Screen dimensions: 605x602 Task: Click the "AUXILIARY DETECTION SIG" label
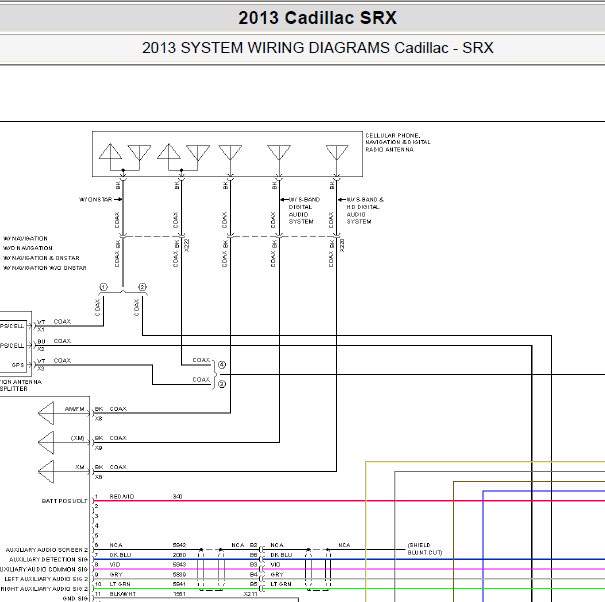(49, 560)
